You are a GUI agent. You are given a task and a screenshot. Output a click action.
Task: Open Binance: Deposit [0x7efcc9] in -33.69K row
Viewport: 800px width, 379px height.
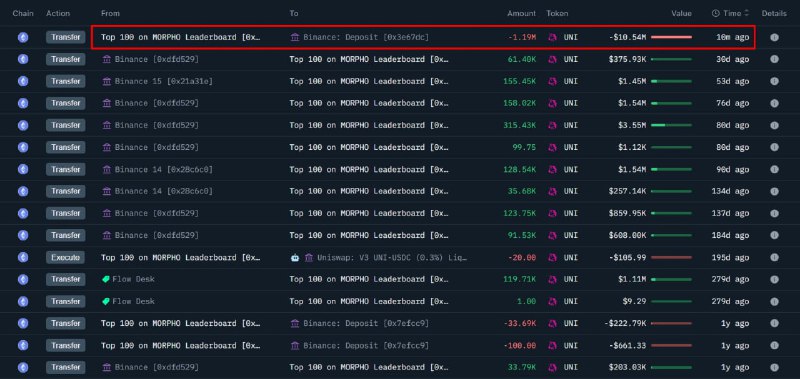(366, 323)
